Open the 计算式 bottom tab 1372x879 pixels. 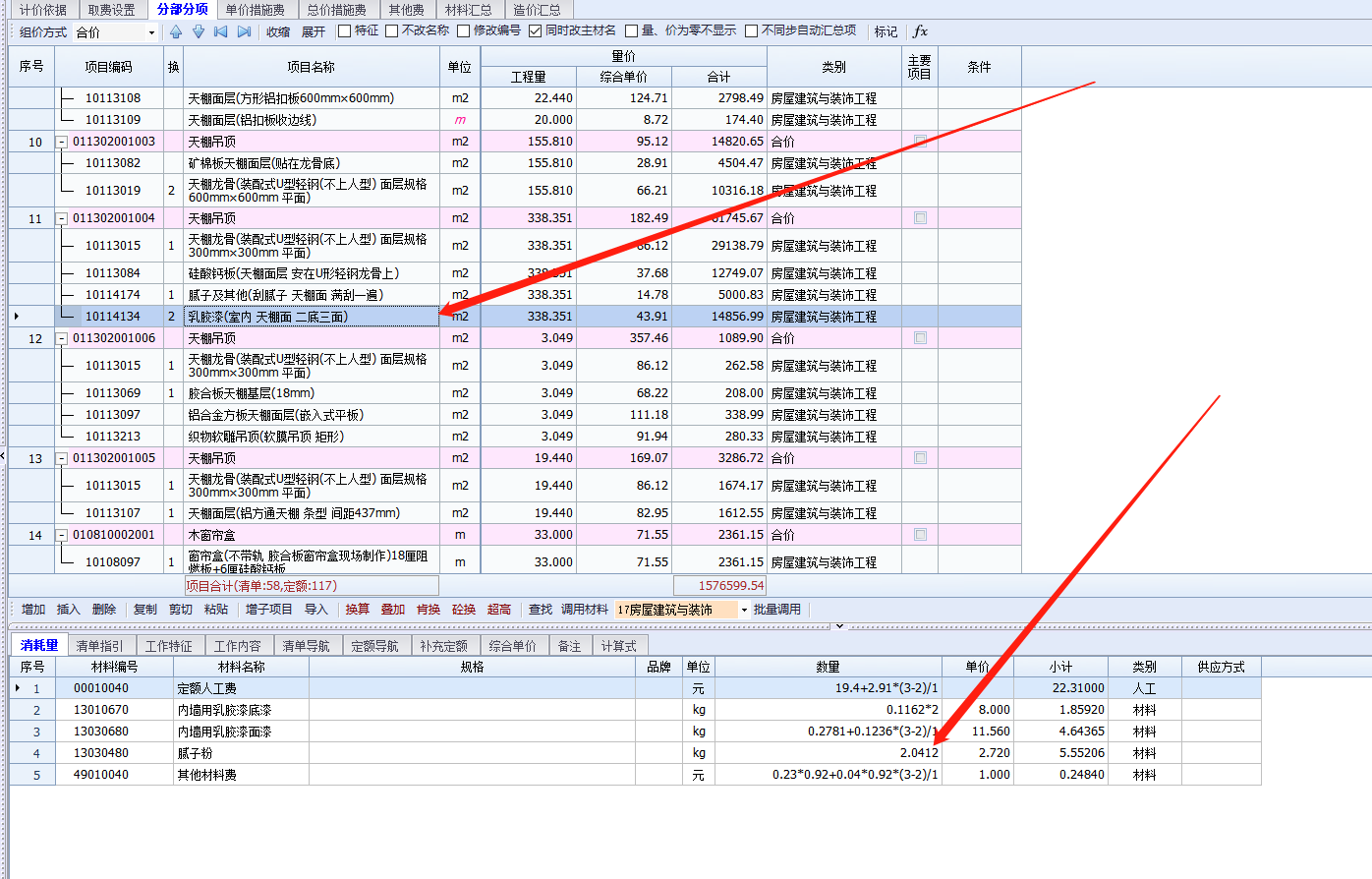[619, 646]
